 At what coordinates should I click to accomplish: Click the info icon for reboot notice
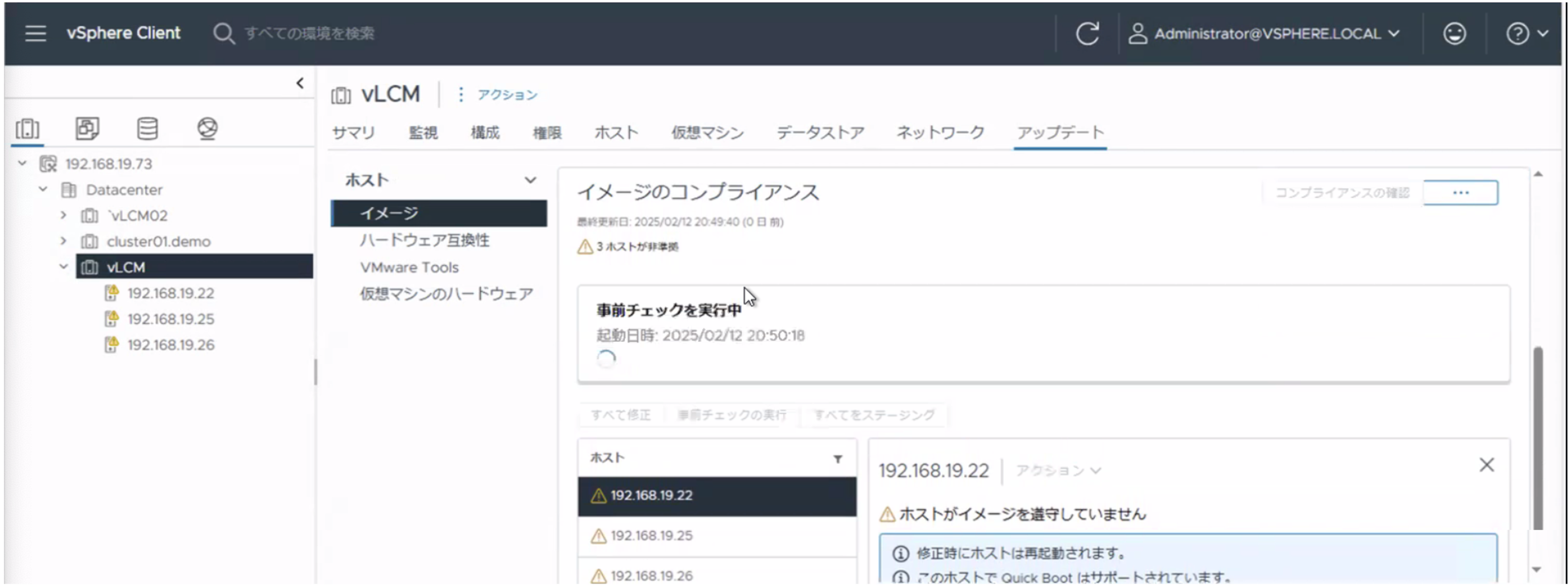[900, 554]
